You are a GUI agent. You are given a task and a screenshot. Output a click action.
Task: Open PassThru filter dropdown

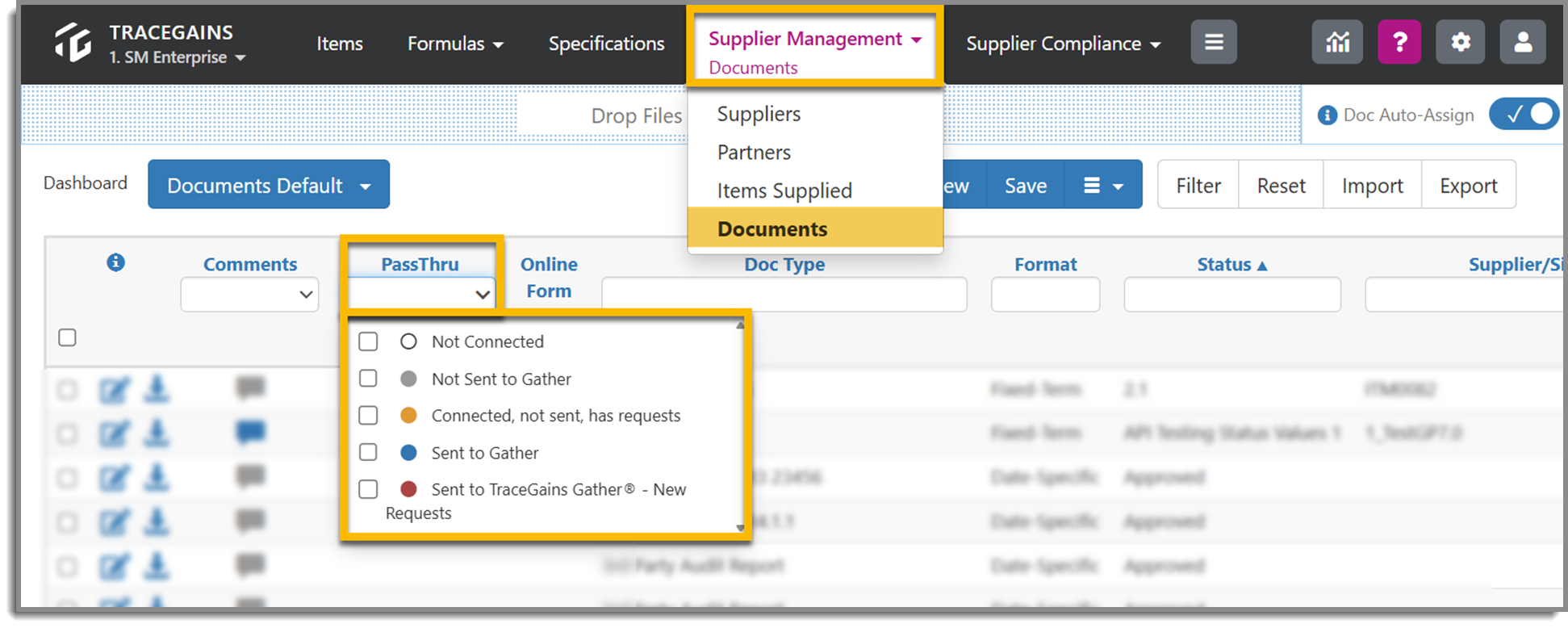[421, 295]
